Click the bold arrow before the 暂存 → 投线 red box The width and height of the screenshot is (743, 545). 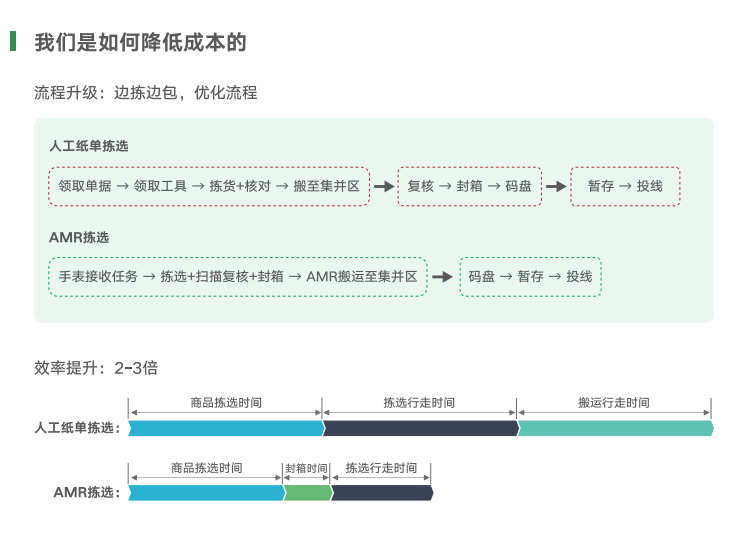(556, 186)
